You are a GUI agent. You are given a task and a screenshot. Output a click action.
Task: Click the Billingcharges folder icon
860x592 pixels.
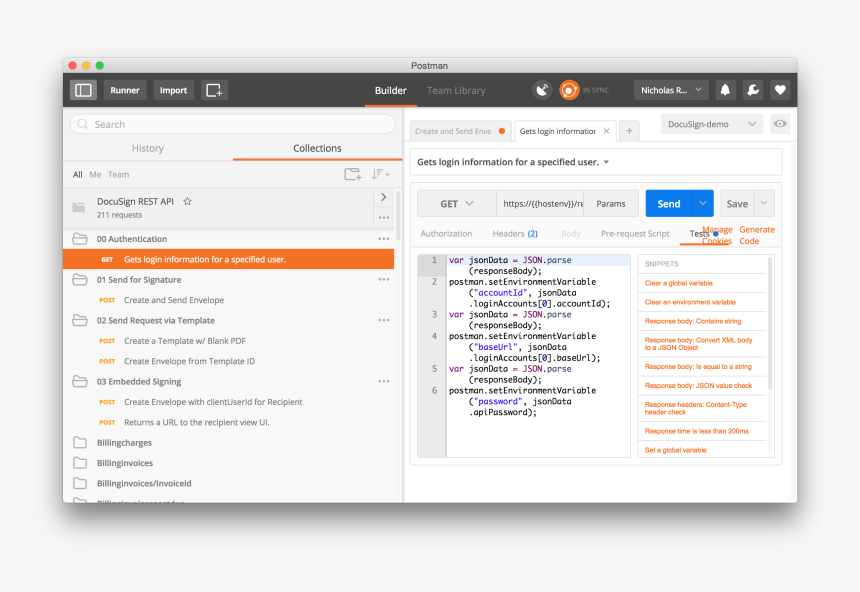point(80,442)
